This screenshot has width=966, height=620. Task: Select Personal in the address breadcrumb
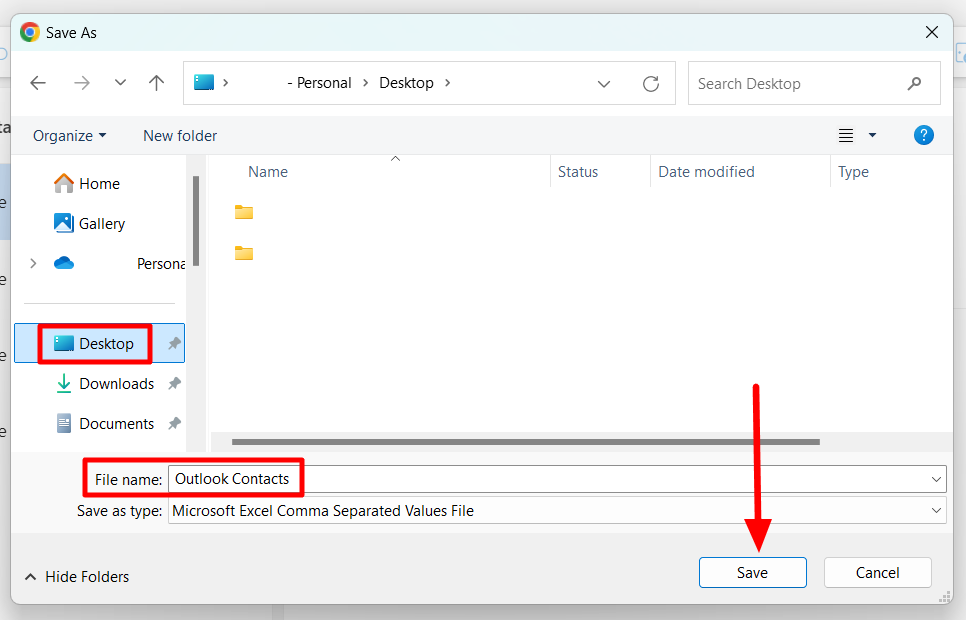point(323,83)
